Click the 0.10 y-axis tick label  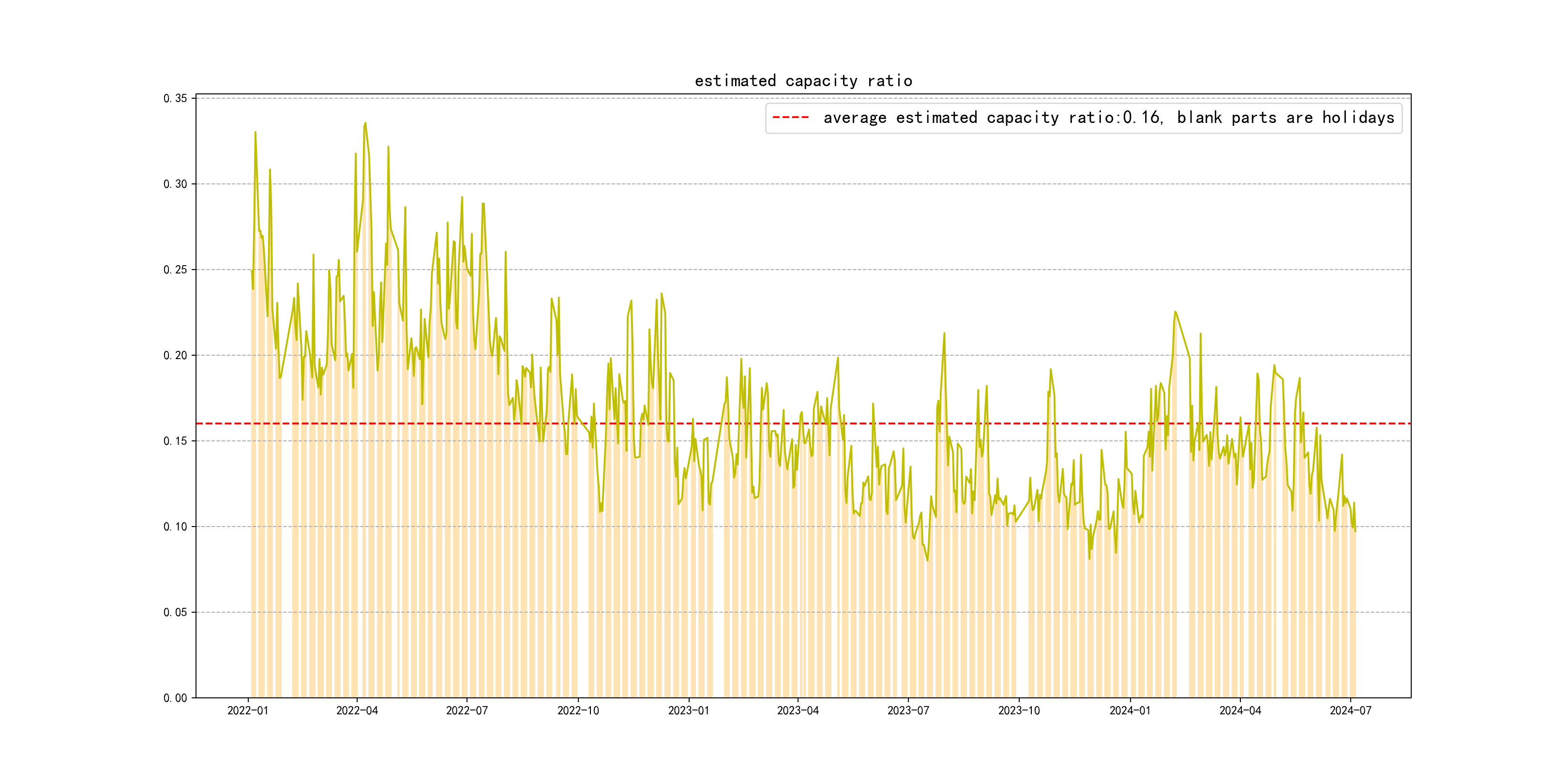click(175, 527)
